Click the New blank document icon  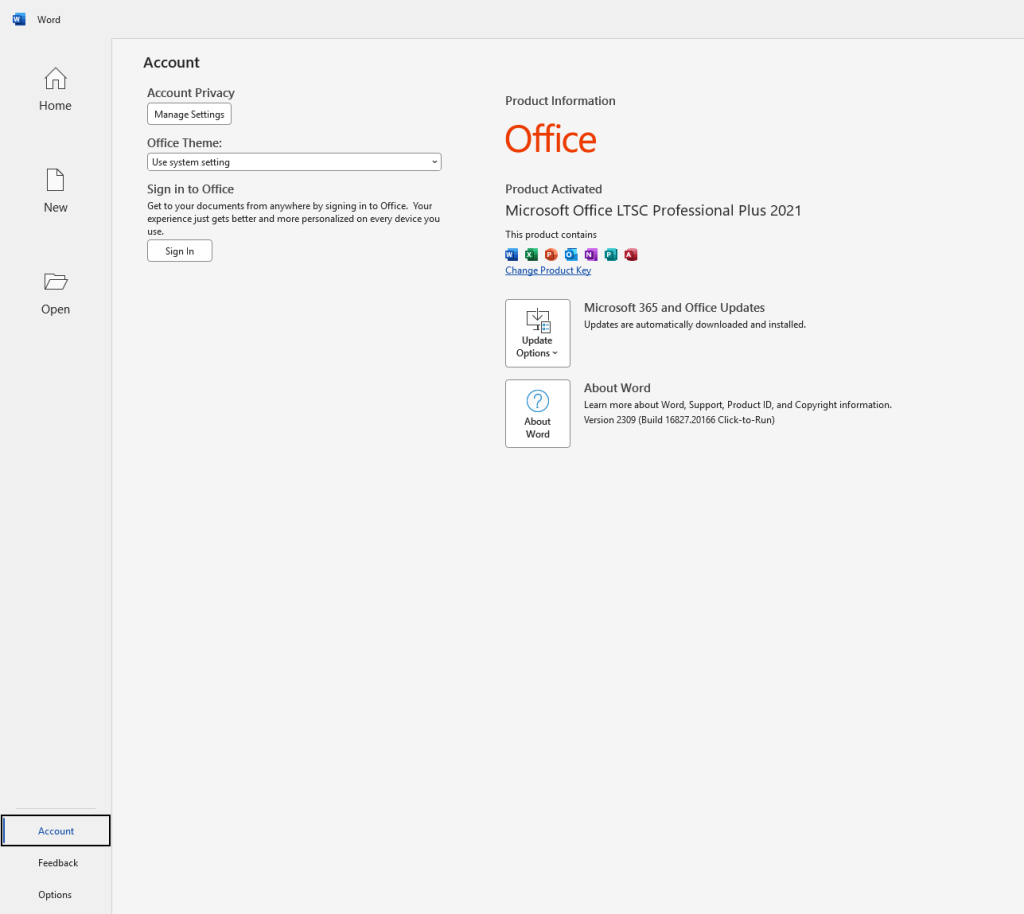56,180
